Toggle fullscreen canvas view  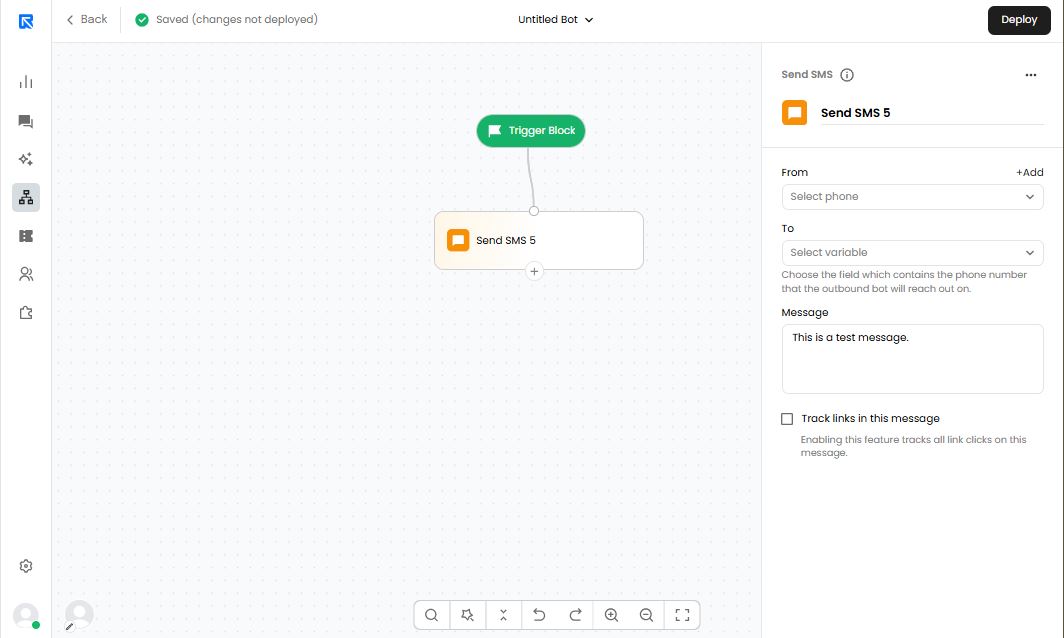click(682, 615)
